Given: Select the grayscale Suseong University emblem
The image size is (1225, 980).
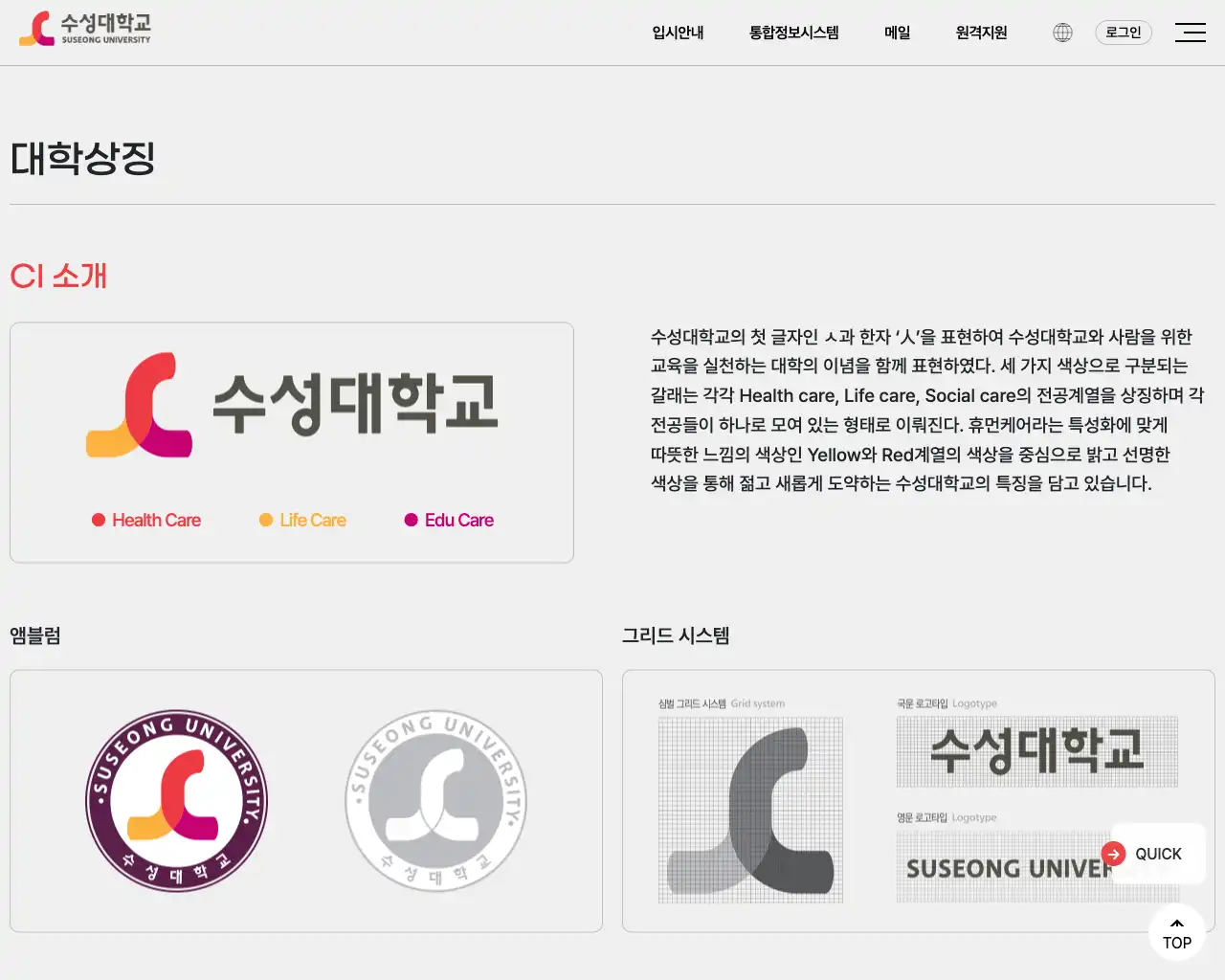Looking at the screenshot, I should [x=435, y=801].
